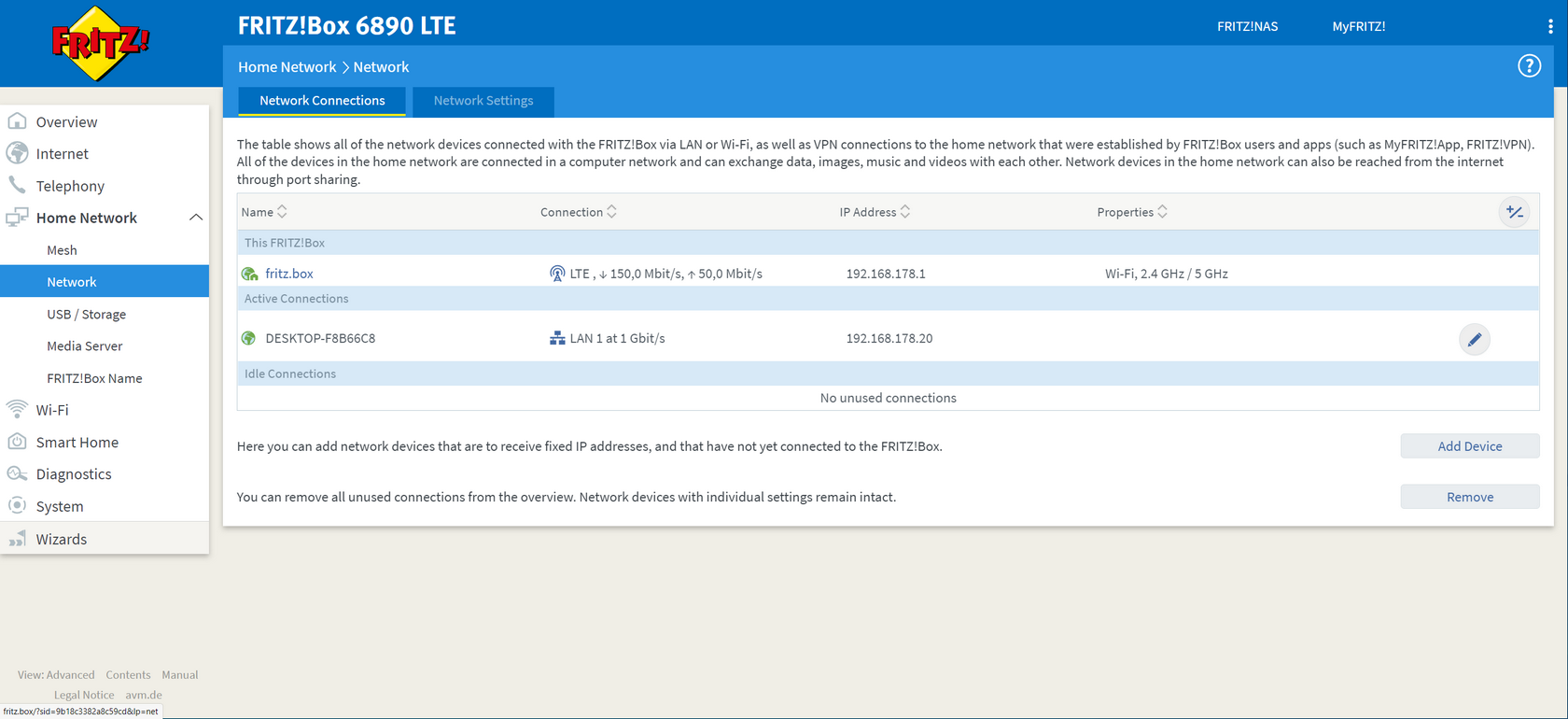
Task: Click the add/remove columns icon in the table header
Action: point(1515,213)
